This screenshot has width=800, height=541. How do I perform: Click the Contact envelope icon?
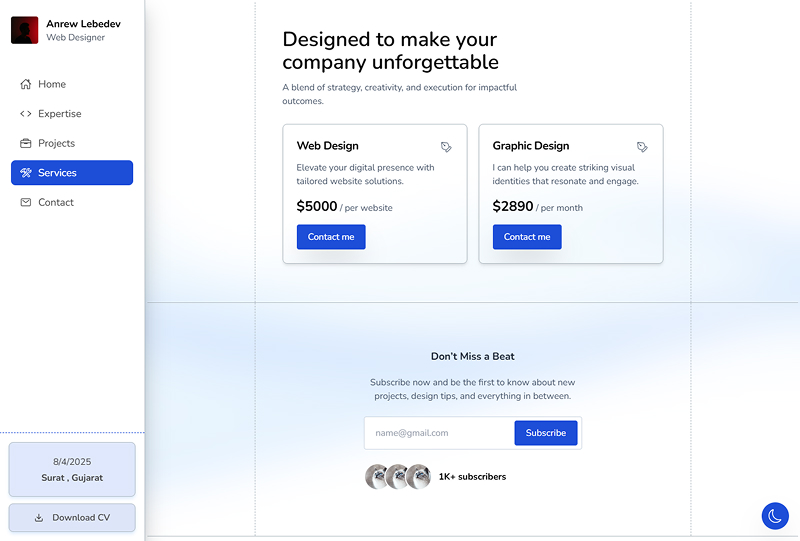[26, 203]
